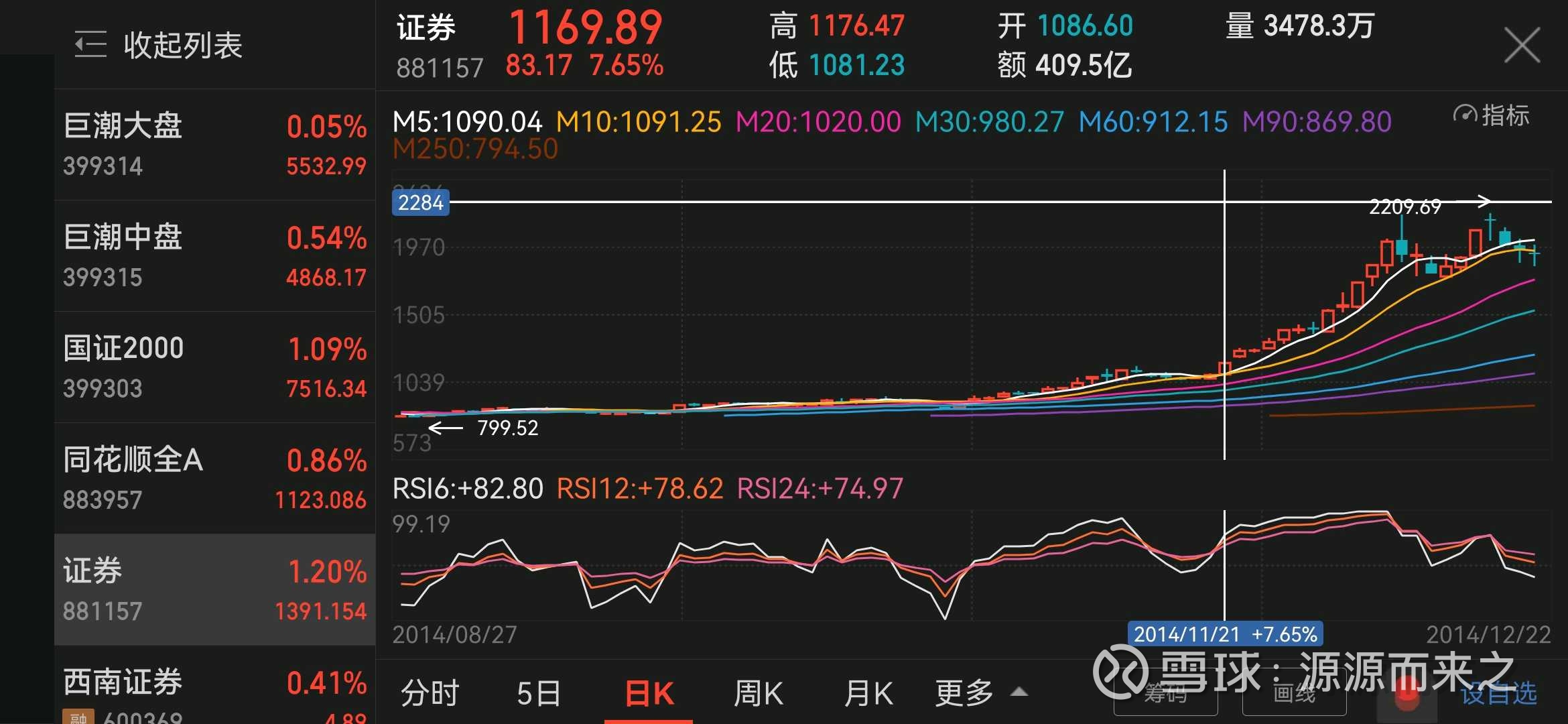Click the 证券 title in header

coord(426,28)
